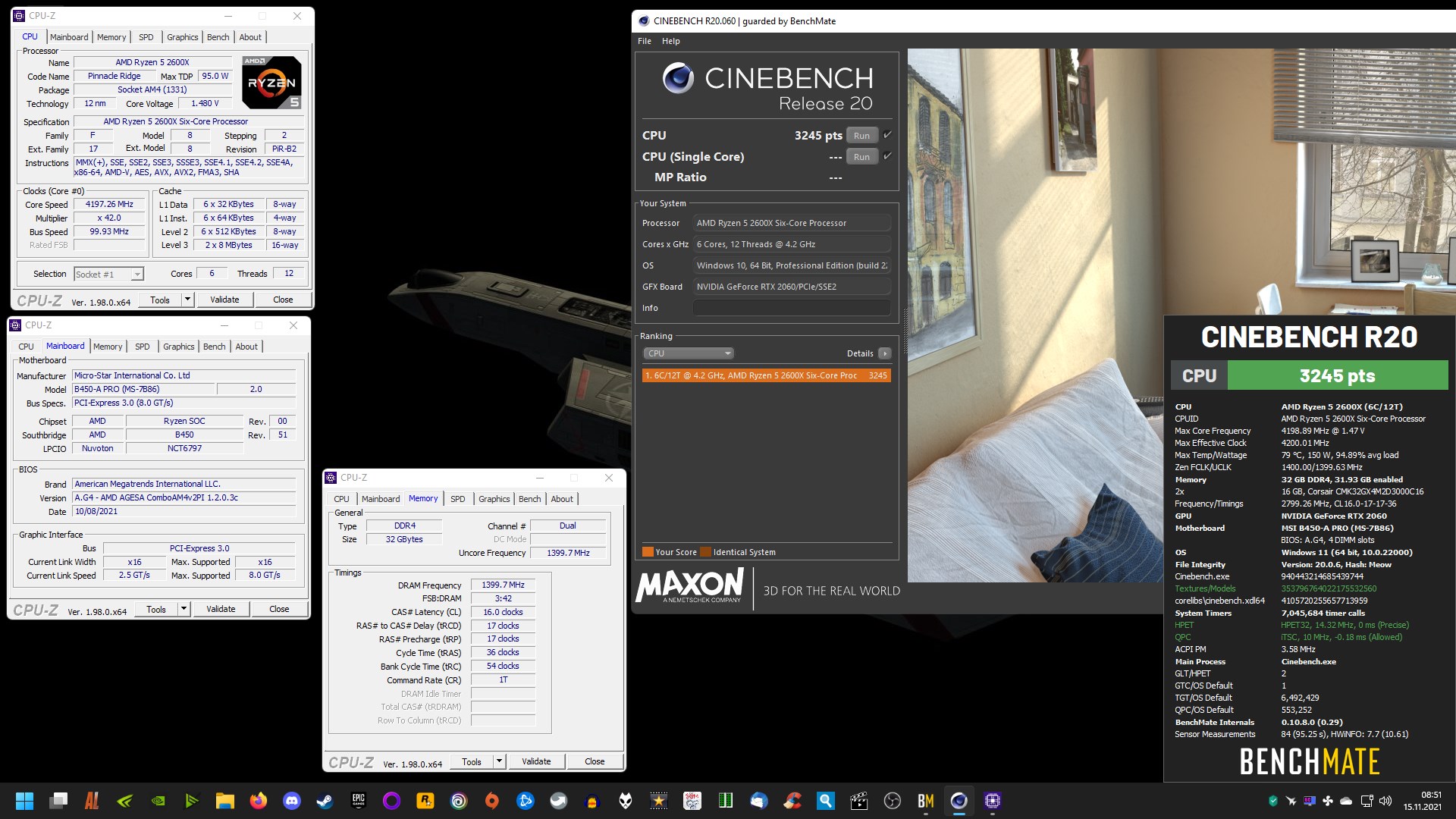Select the Core Speed value 4197.26 MHz
The image size is (1456, 819).
(x=109, y=205)
